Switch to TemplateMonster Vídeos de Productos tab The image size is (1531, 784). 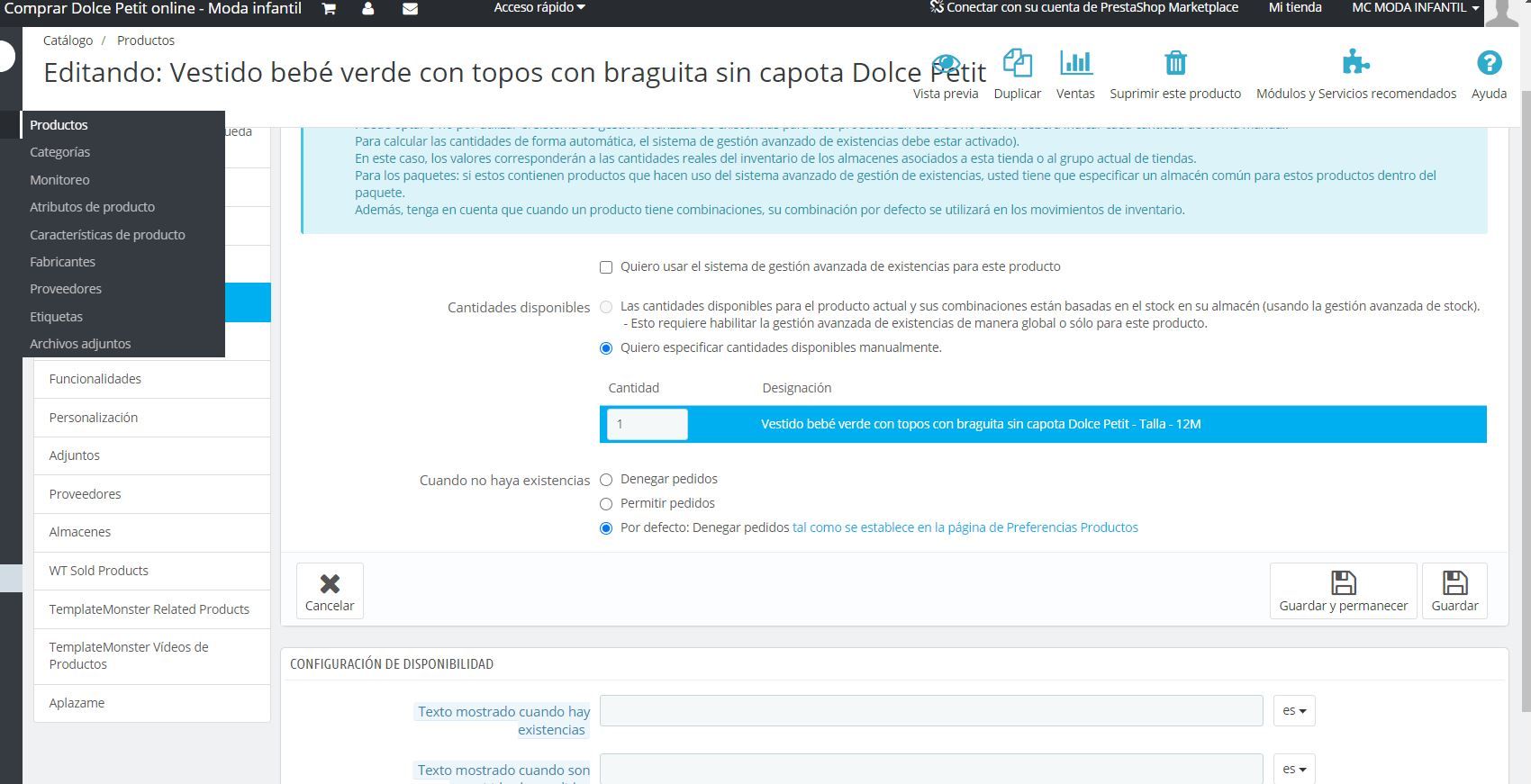[152, 655]
